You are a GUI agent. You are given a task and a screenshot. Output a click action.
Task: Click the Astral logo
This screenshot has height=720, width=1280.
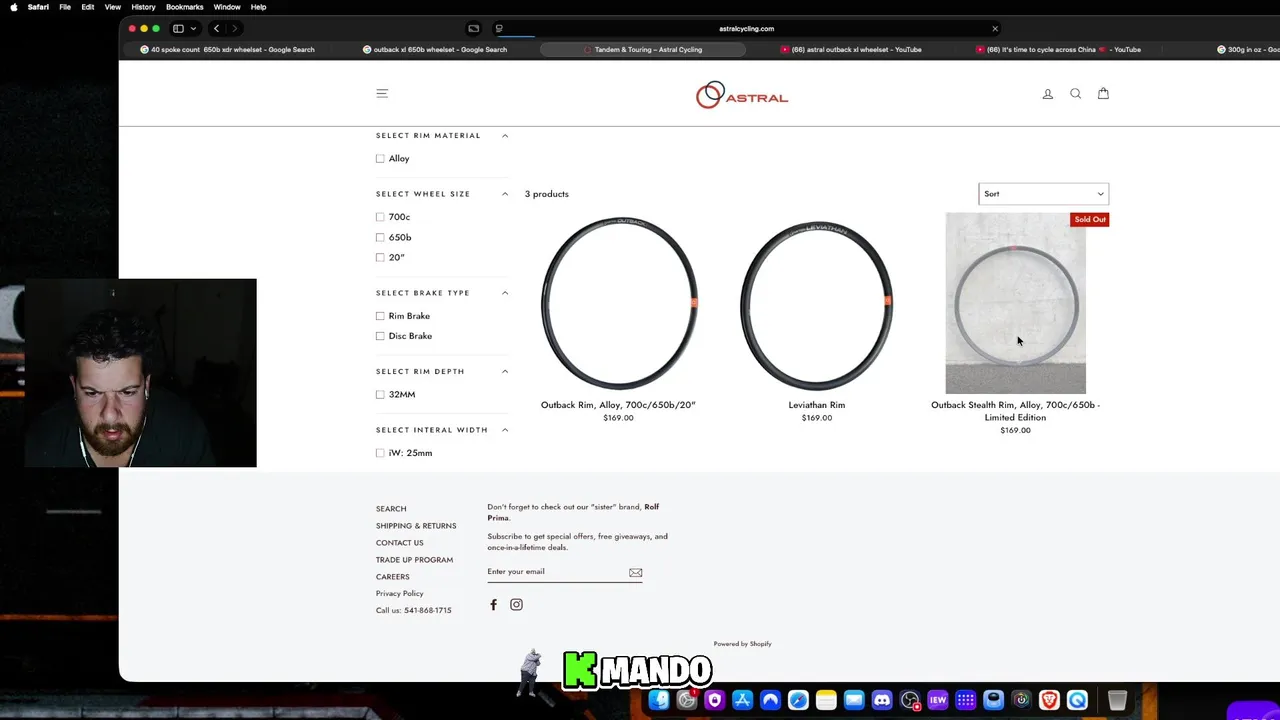[742, 95]
